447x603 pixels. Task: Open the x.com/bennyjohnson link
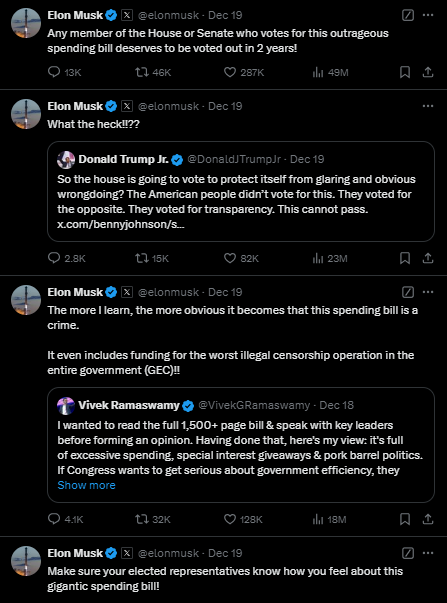pyautogui.click(x=121, y=224)
